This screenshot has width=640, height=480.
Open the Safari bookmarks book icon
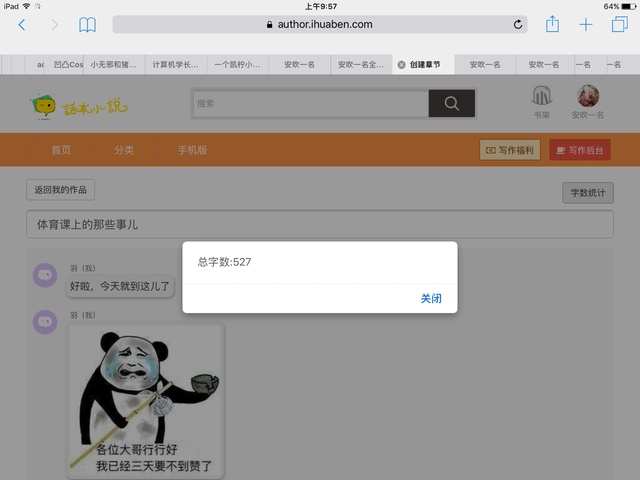88,24
